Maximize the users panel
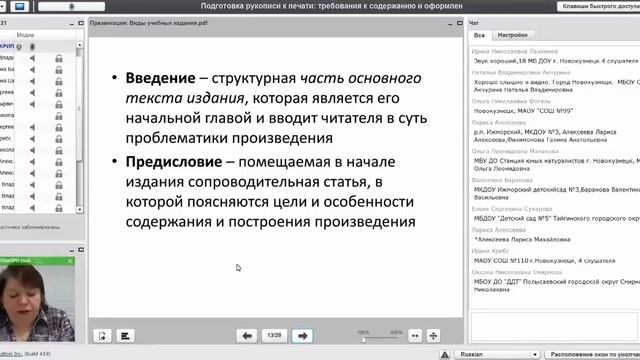 (x=81, y=23)
